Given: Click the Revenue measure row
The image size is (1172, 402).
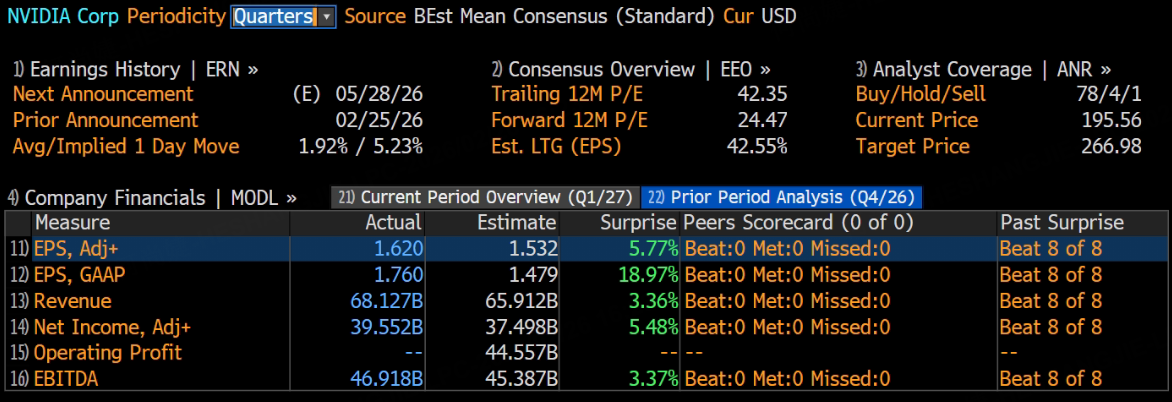Looking at the screenshot, I should tap(73, 300).
